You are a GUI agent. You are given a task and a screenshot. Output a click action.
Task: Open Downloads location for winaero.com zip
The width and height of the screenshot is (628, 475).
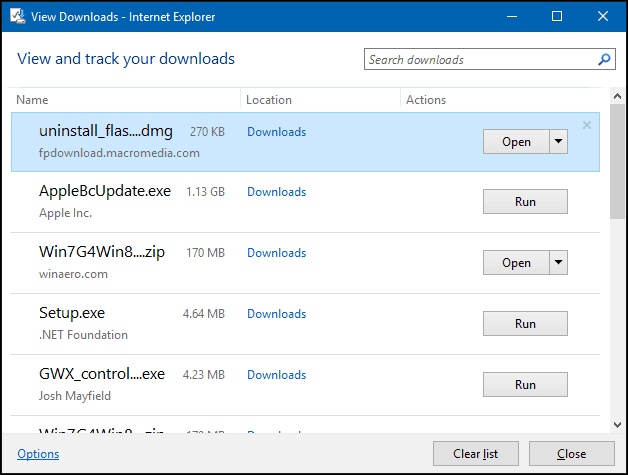point(277,253)
